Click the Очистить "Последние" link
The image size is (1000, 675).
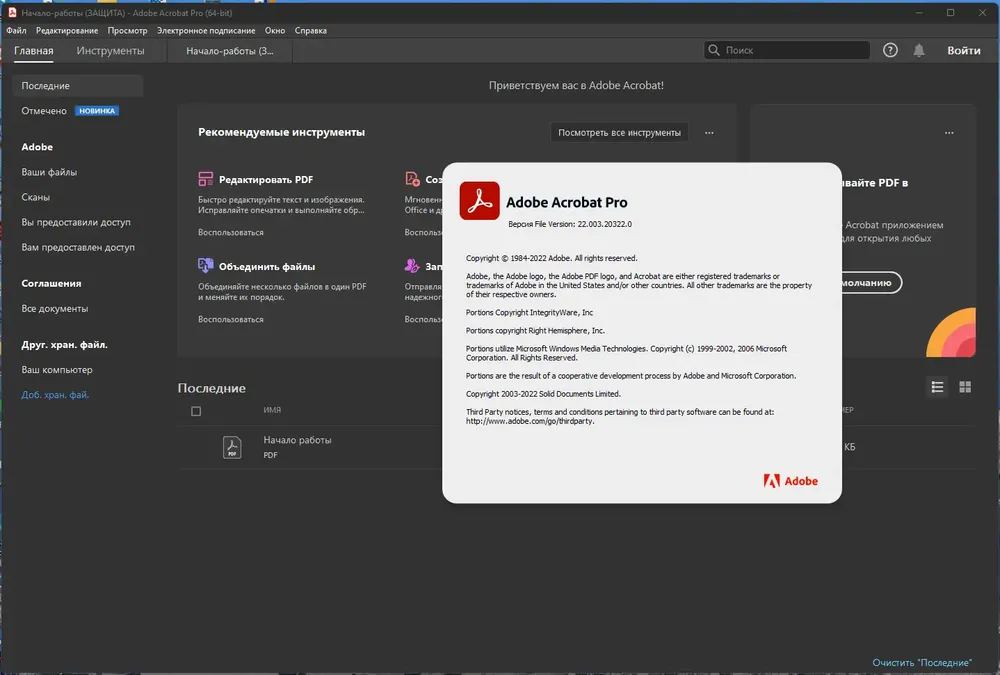coord(922,663)
